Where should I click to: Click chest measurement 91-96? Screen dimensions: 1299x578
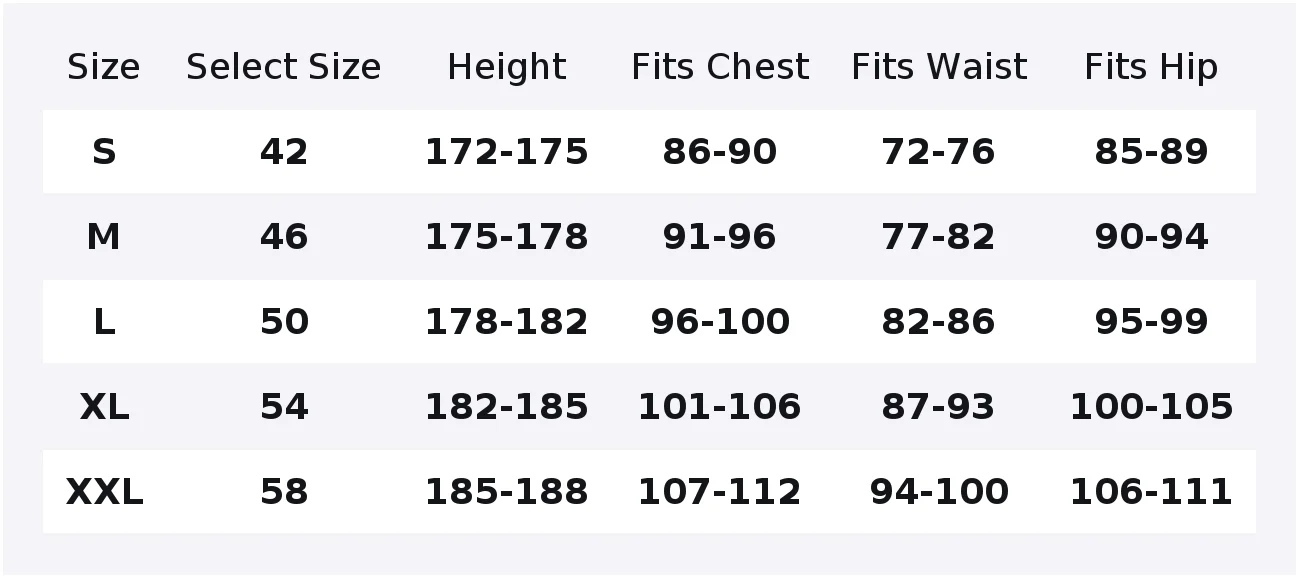click(720, 237)
